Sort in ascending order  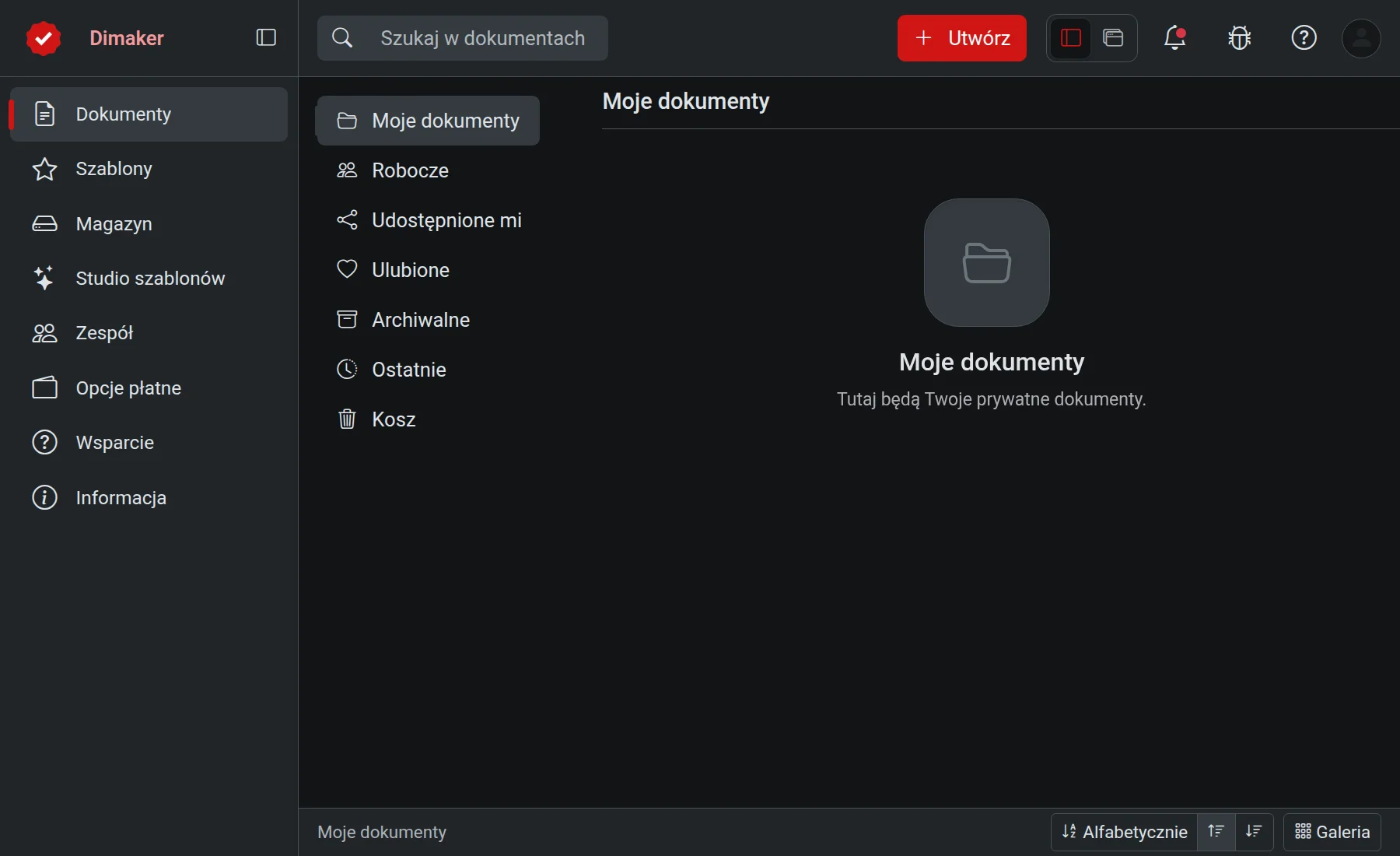[1216, 832]
